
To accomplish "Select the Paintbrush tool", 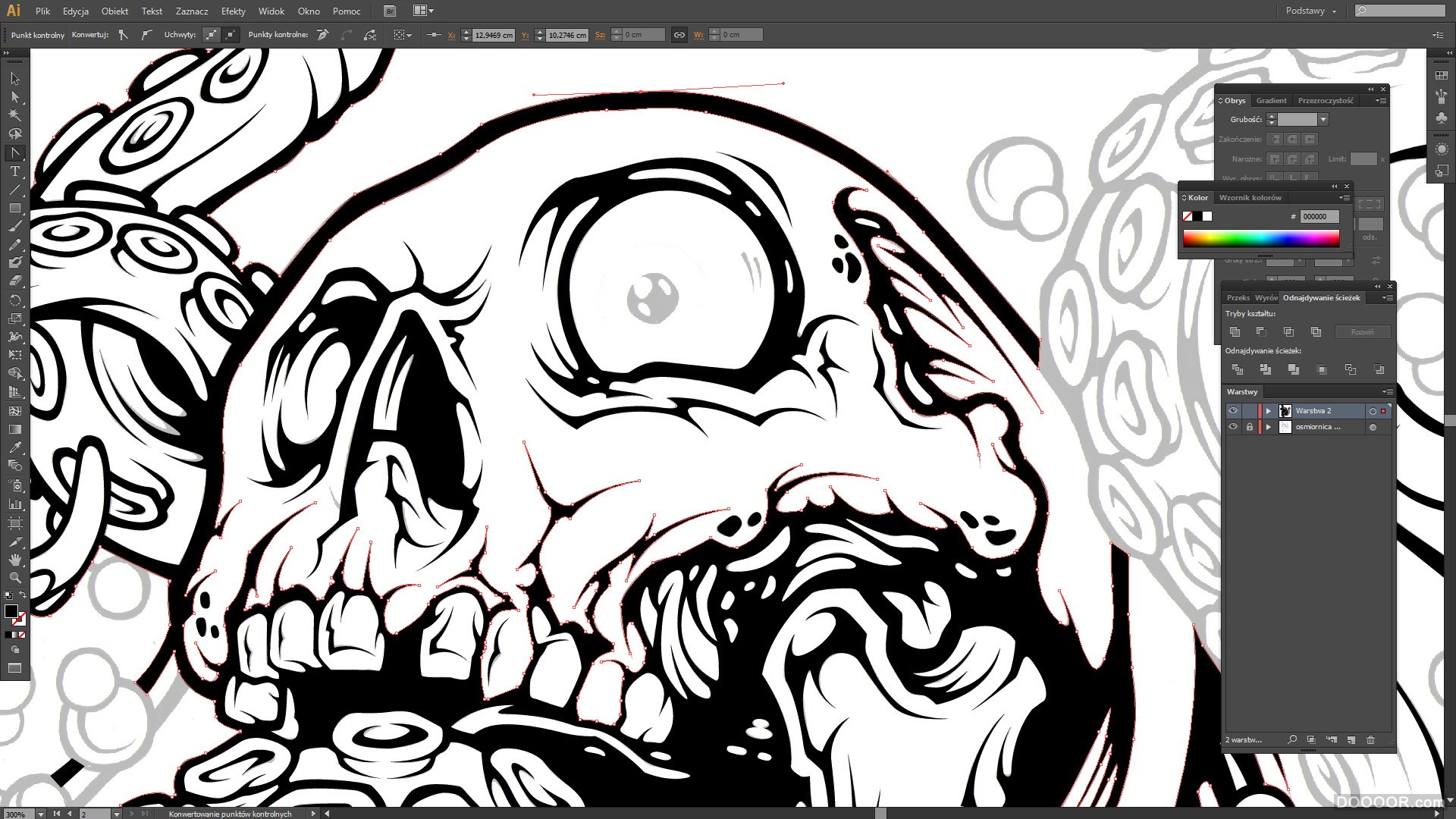I will [x=14, y=226].
